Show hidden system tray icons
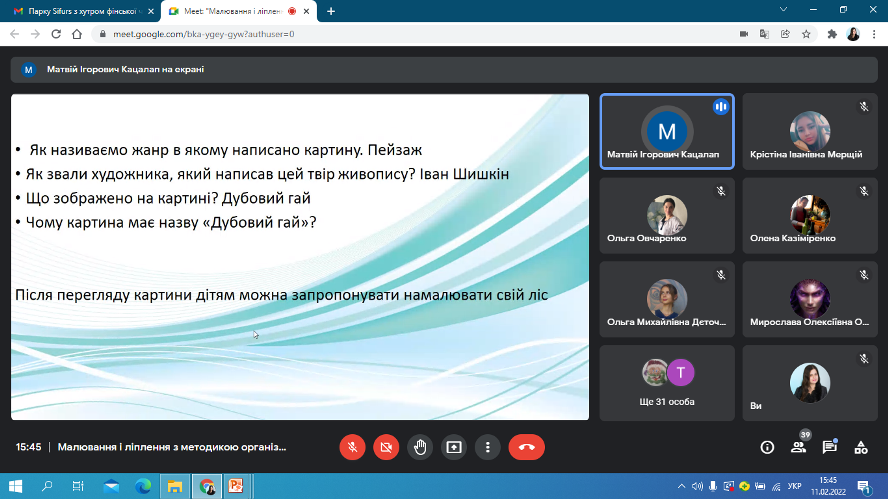 681,486
